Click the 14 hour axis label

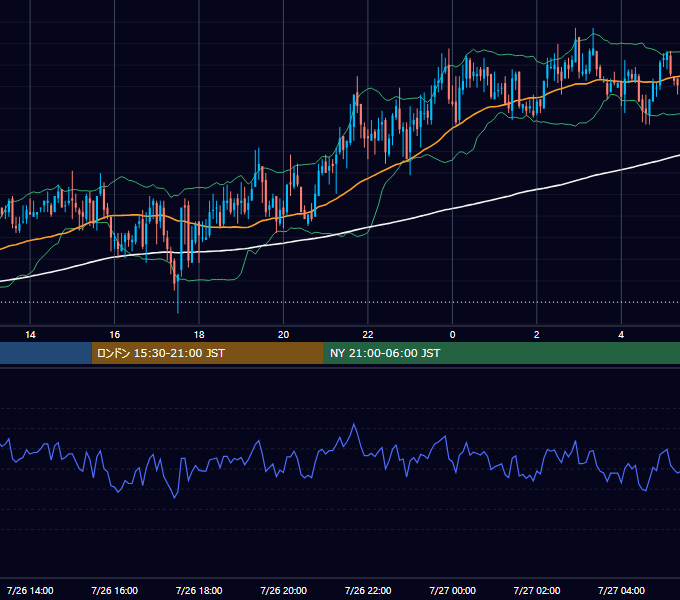point(30,335)
